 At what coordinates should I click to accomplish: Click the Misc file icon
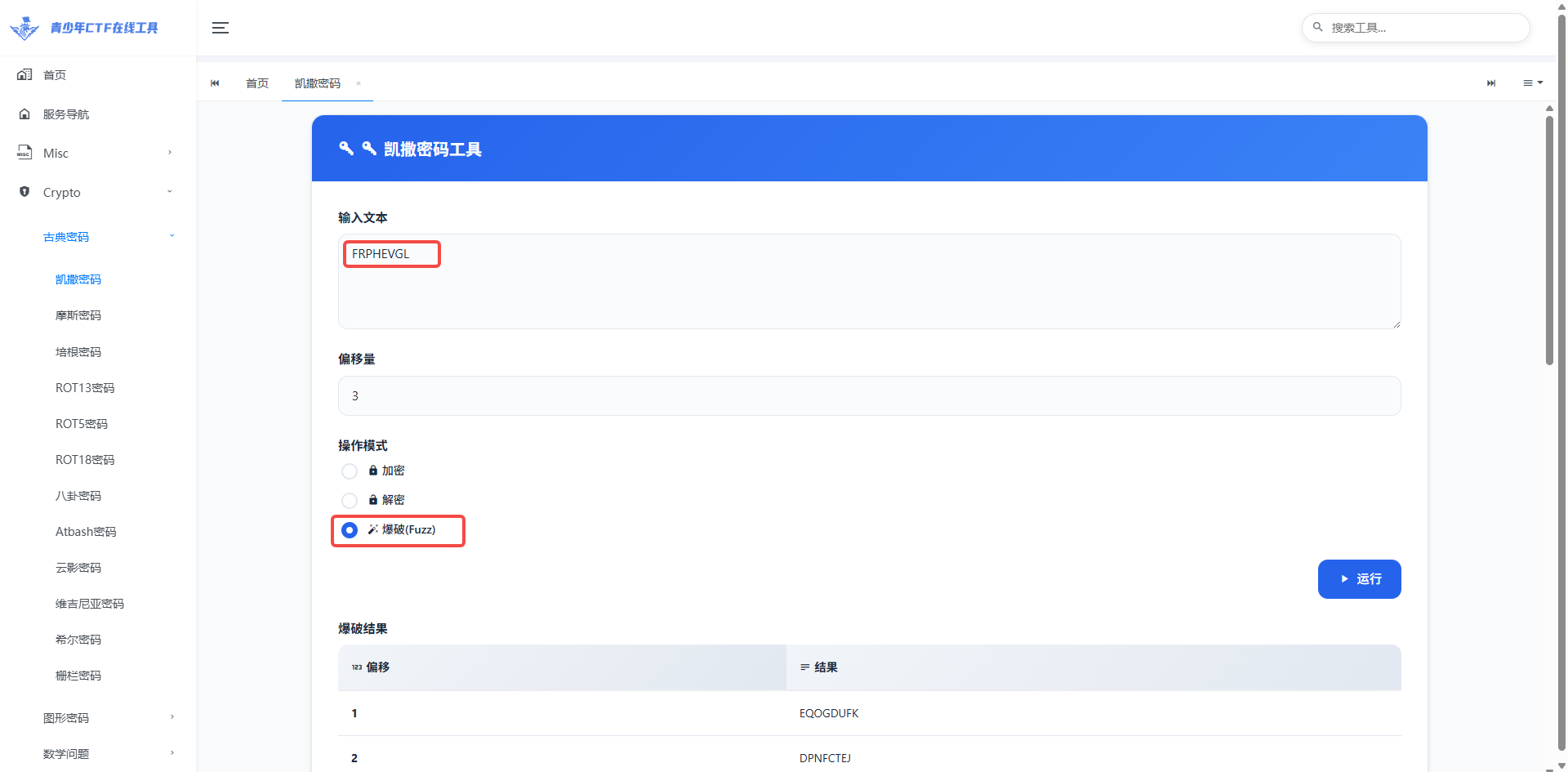(x=24, y=153)
